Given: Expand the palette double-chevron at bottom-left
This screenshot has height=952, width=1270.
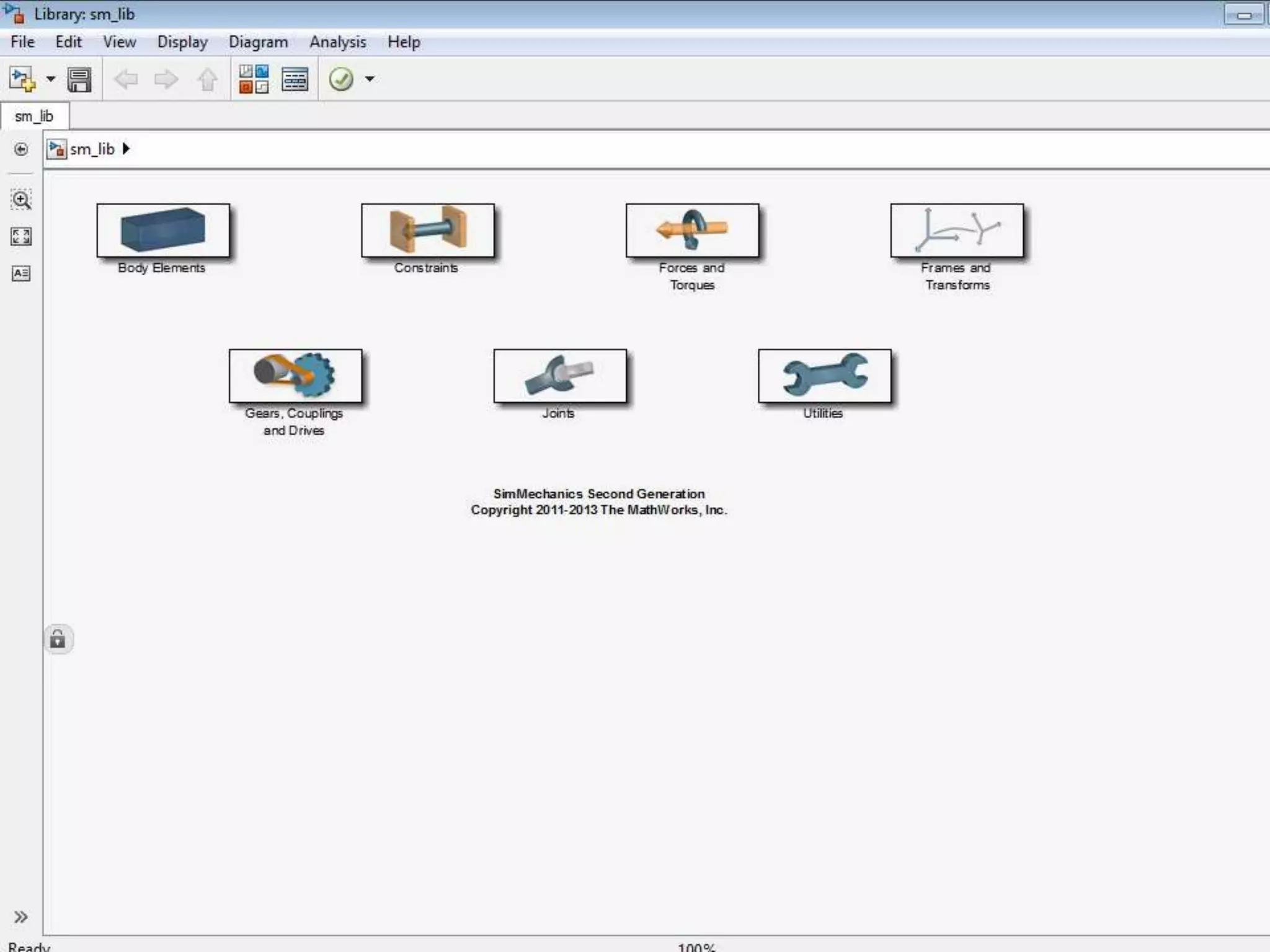Looking at the screenshot, I should click(x=21, y=917).
